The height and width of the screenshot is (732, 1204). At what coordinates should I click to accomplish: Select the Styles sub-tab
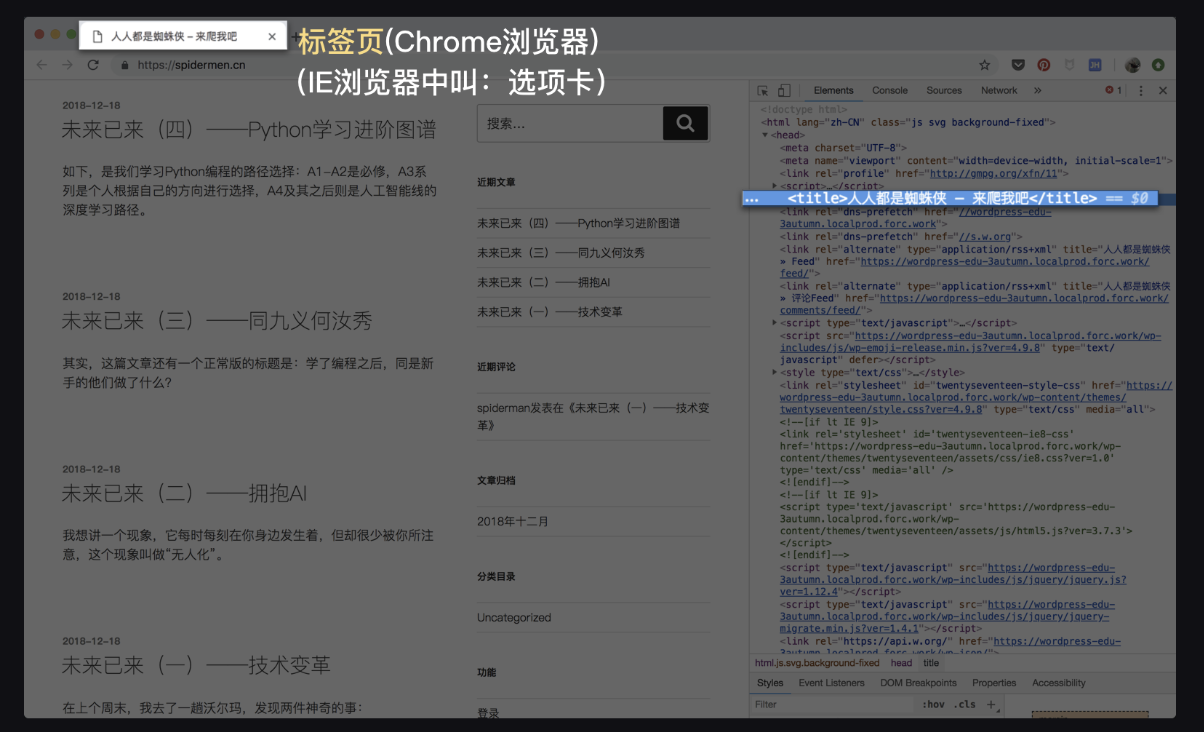click(770, 683)
